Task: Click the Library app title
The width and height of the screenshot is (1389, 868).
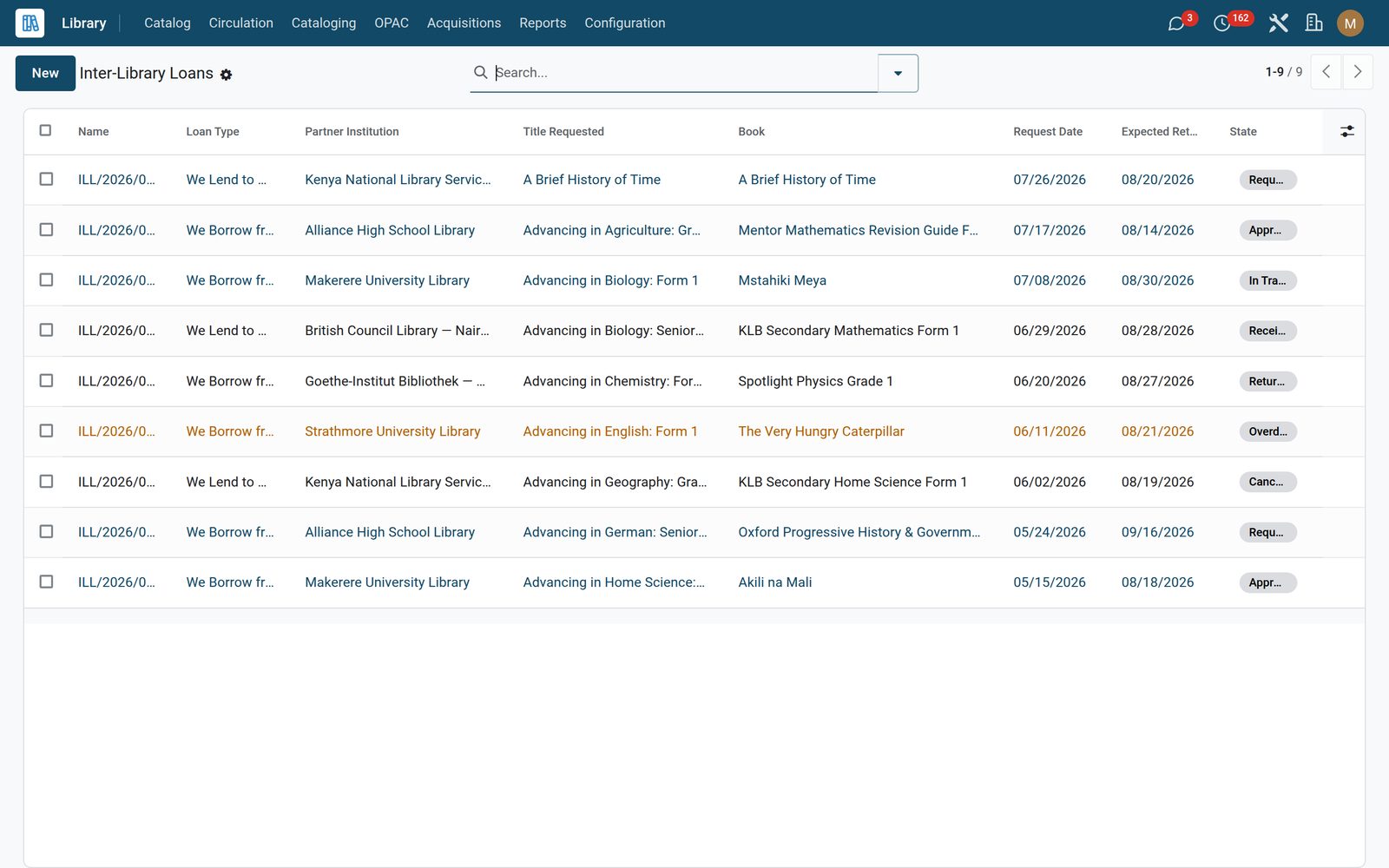Action: [x=83, y=23]
